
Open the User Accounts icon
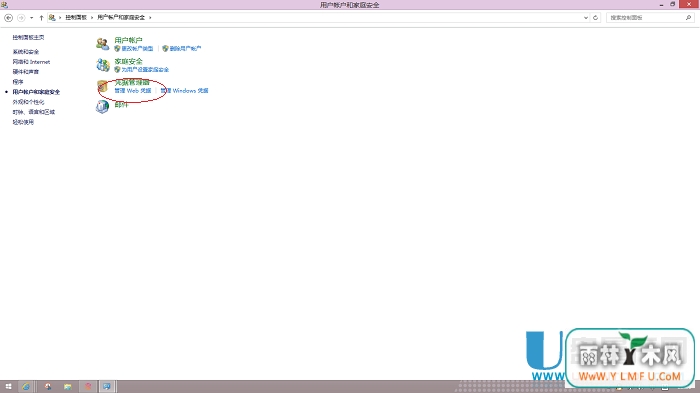click(x=103, y=44)
